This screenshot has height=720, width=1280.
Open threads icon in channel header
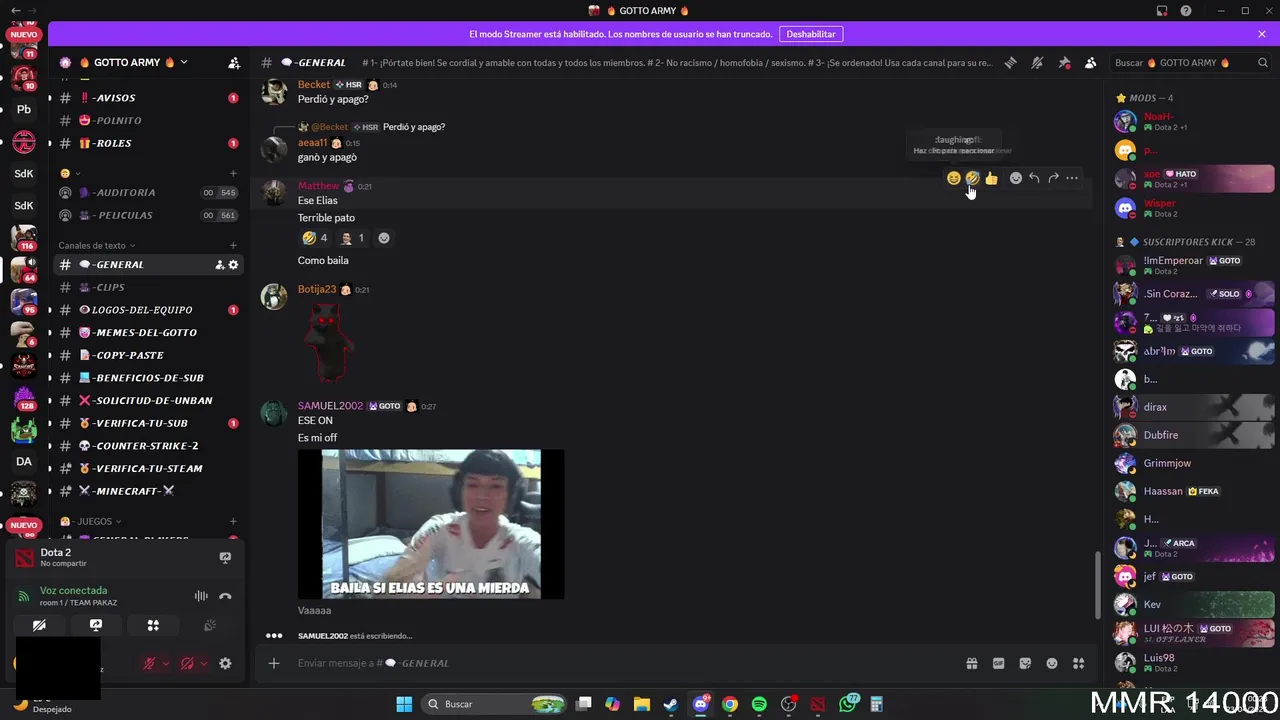pos(1010,62)
